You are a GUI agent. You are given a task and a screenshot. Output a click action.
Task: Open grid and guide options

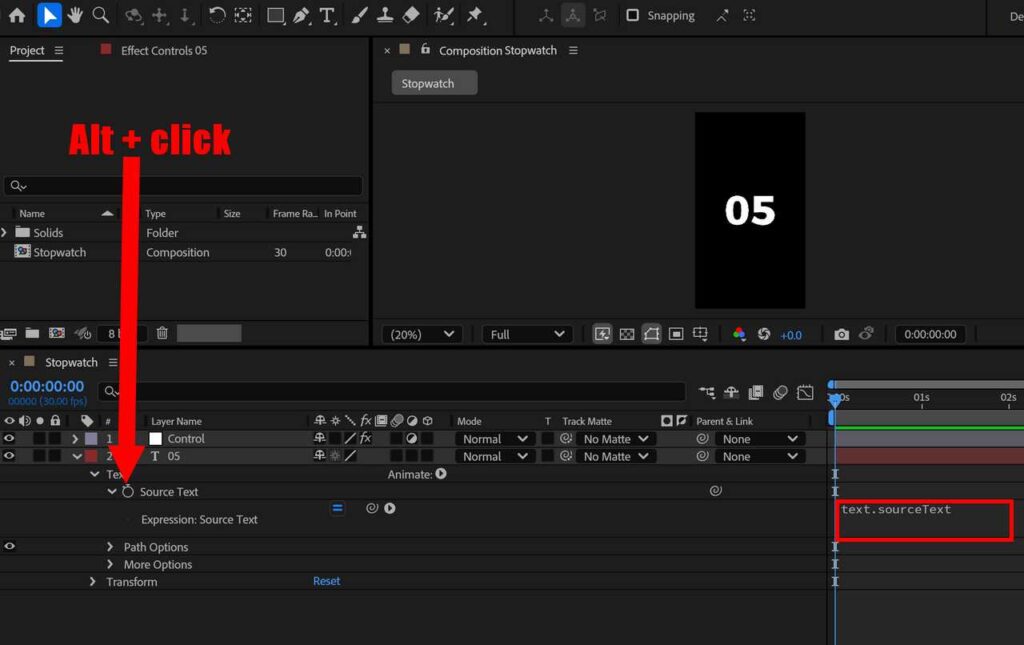[x=701, y=334]
